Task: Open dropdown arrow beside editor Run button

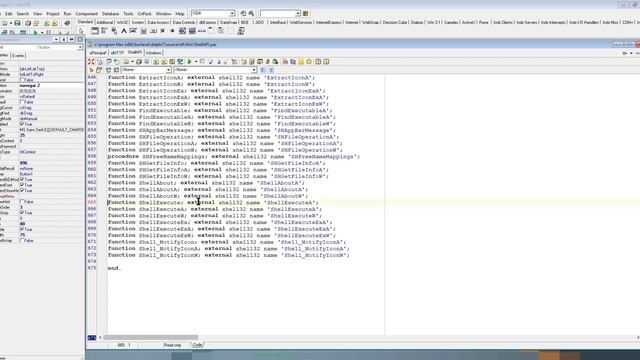Action: click(196, 62)
